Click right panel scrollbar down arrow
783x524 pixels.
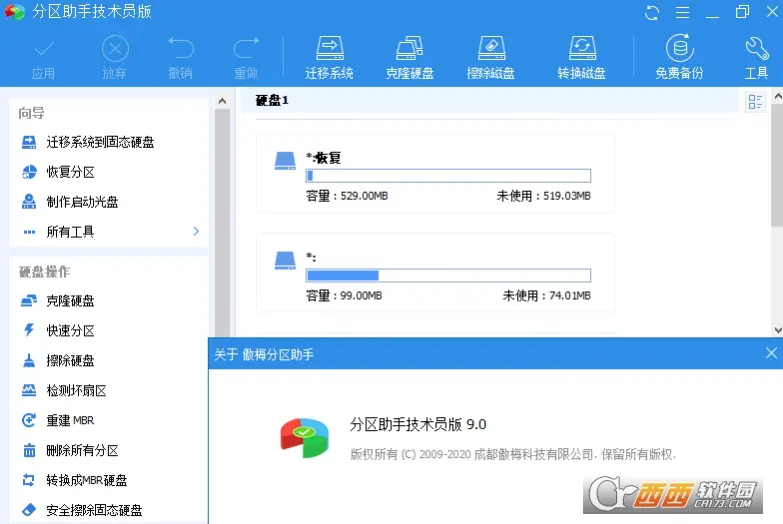[x=778, y=330]
